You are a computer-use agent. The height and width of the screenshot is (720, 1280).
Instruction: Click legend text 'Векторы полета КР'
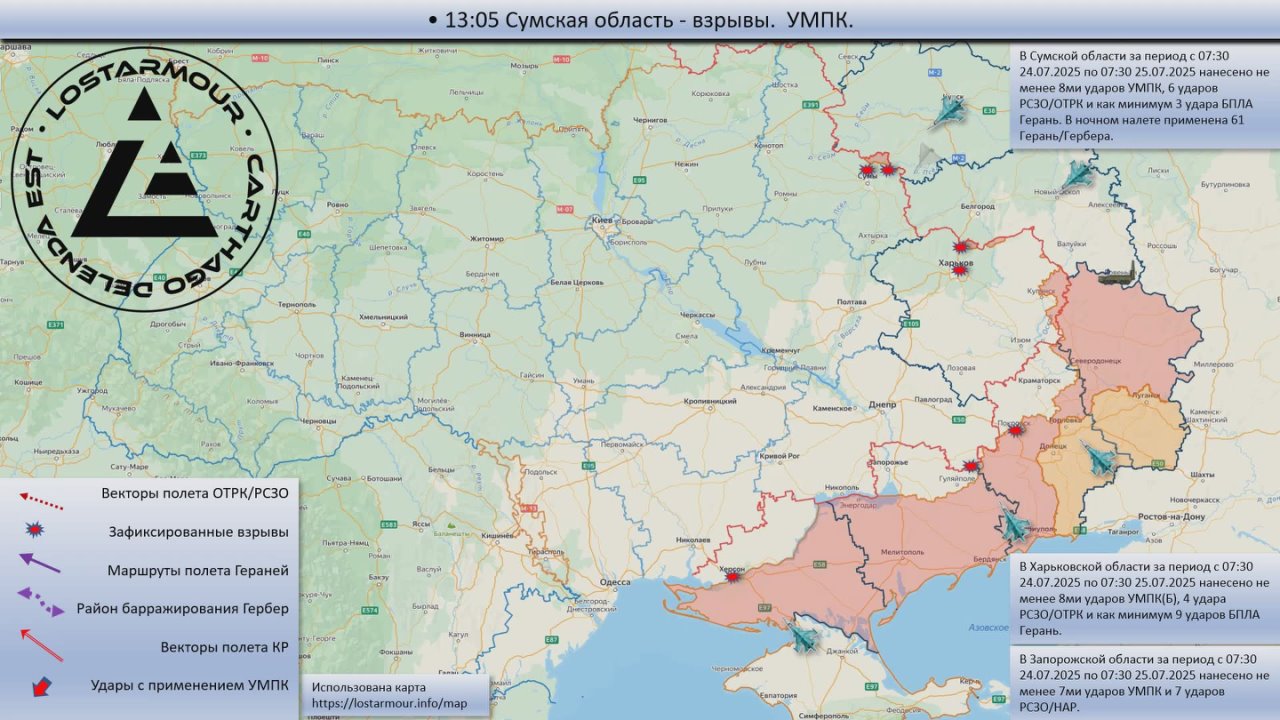coord(225,647)
